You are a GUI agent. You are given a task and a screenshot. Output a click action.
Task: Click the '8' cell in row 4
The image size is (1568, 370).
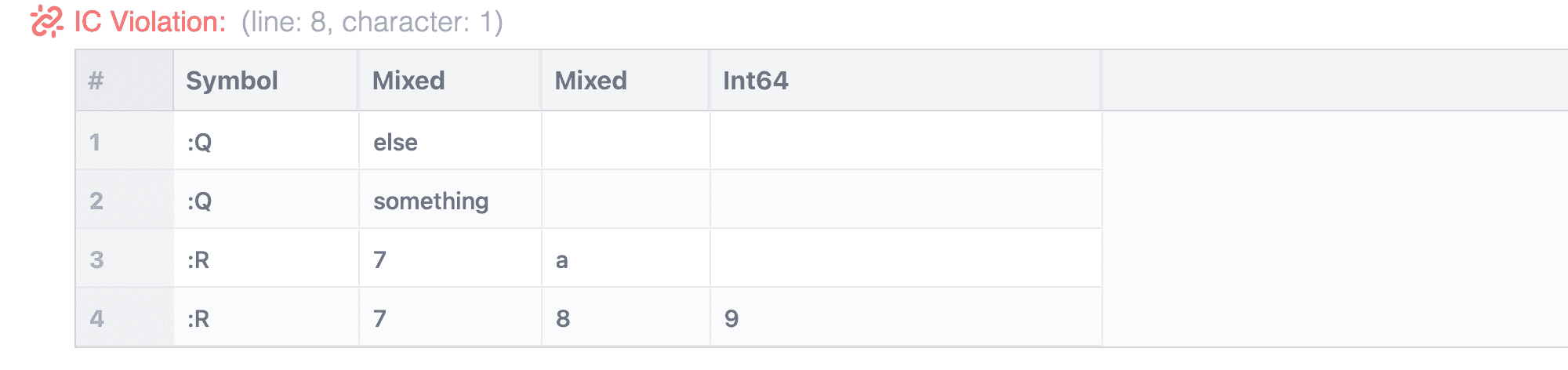point(562,318)
